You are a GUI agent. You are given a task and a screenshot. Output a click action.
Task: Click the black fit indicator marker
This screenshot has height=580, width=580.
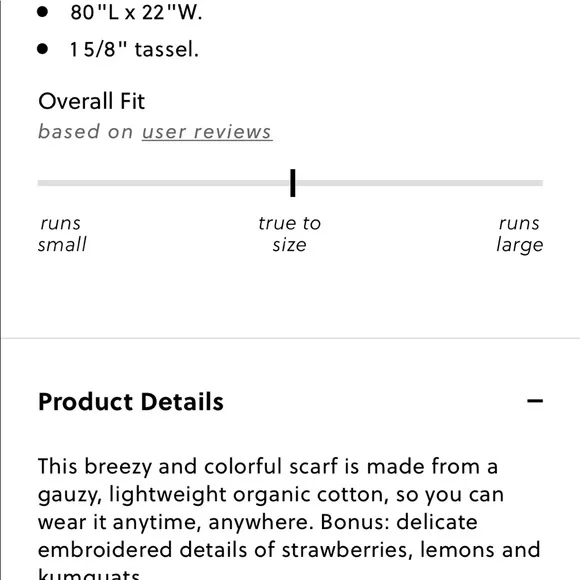(293, 183)
